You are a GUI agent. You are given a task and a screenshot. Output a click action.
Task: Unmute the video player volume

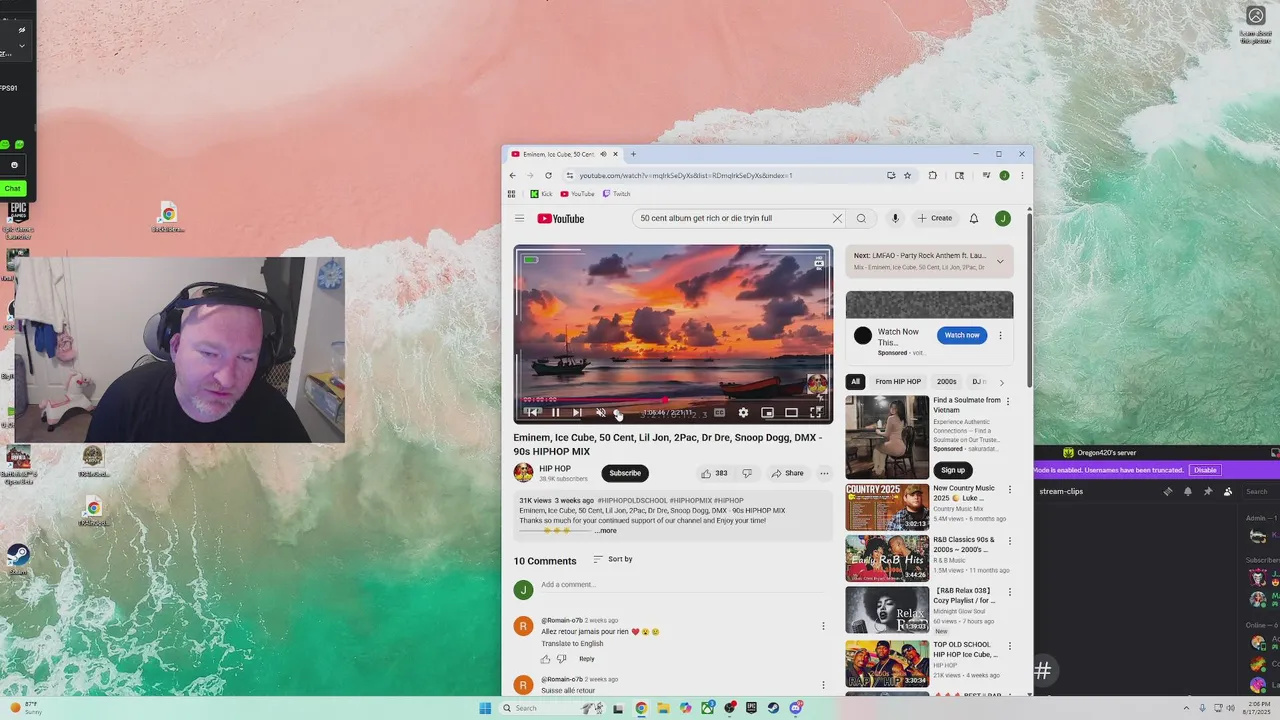[601, 412]
